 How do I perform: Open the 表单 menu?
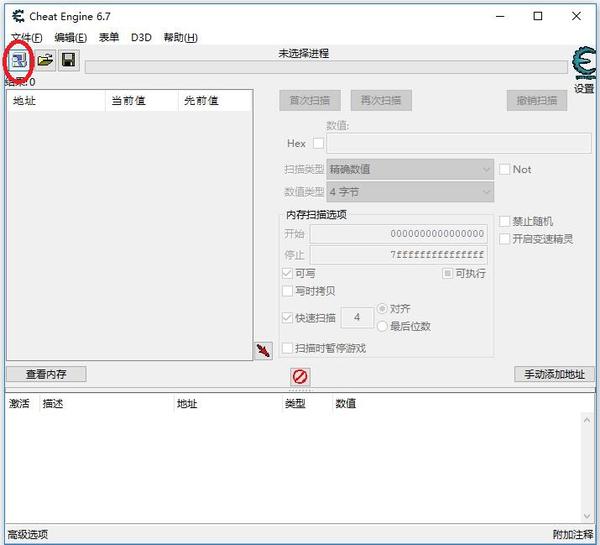tap(109, 38)
